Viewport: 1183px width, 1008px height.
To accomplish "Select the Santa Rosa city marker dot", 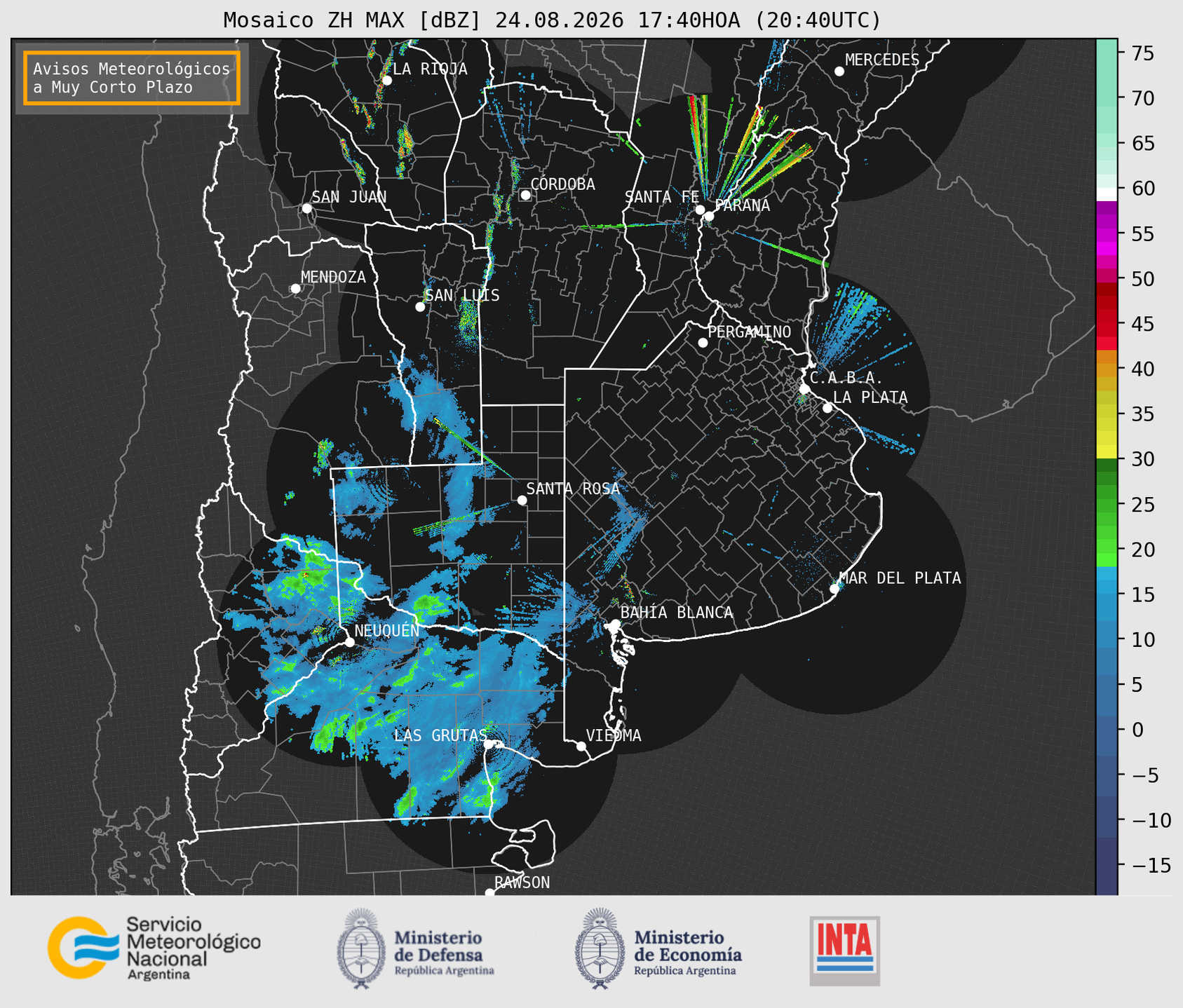I will click(x=522, y=500).
